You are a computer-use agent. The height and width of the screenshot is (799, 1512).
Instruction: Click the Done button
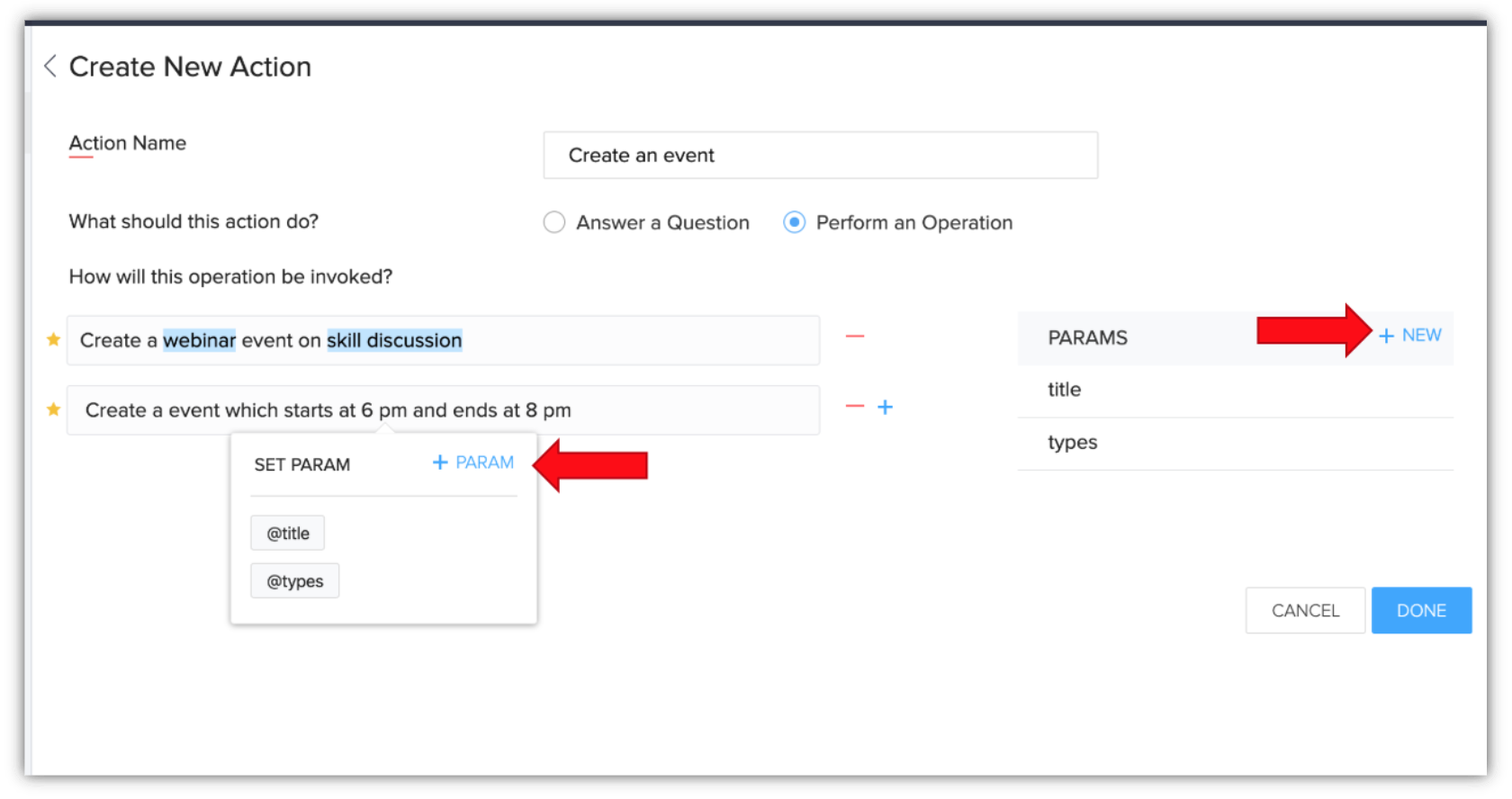[x=1421, y=611]
